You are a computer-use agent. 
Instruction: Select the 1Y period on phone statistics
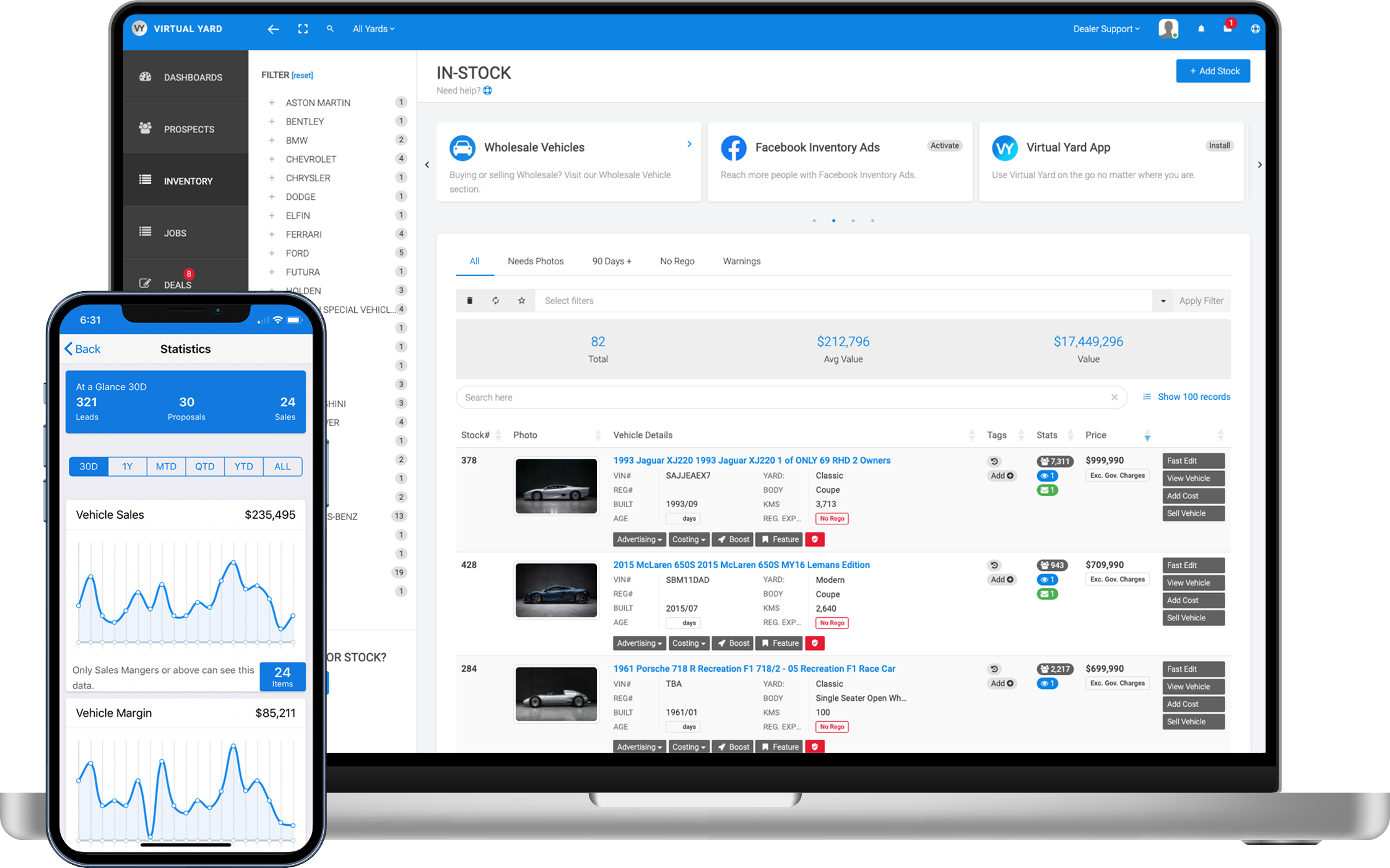coord(128,466)
